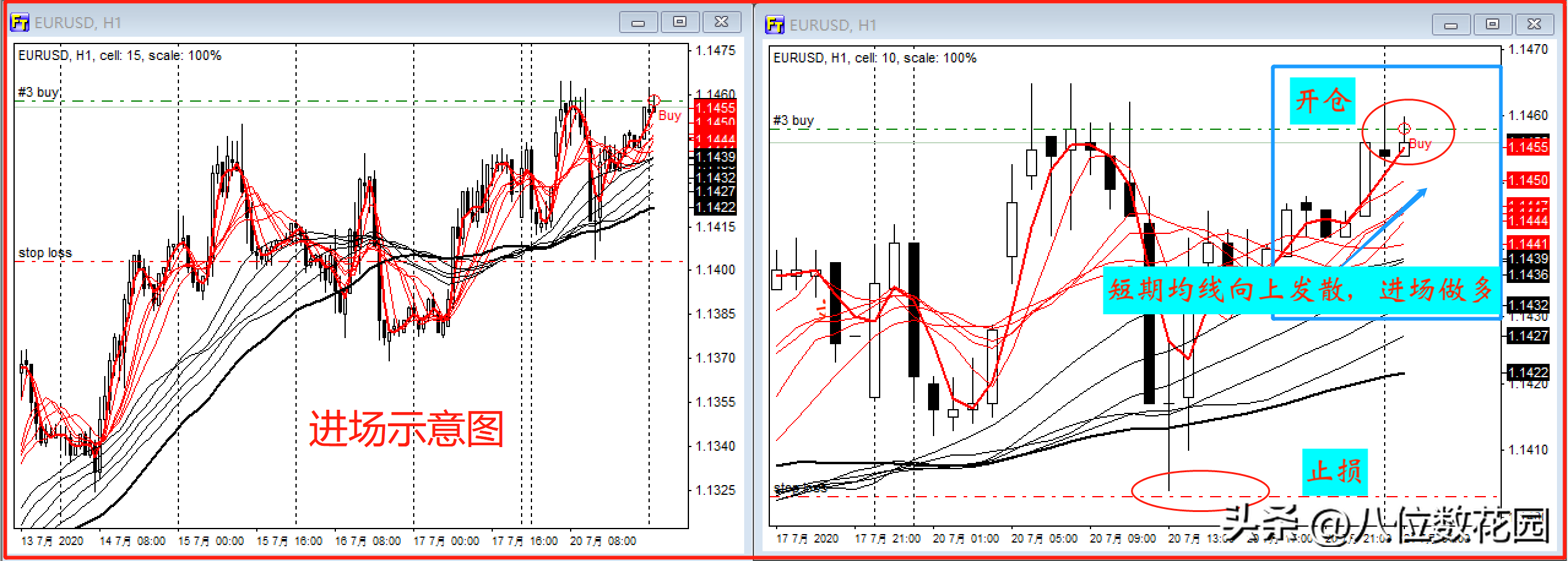
Task: Select the 'stop loss' line label in left chart
Action: (x=45, y=252)
